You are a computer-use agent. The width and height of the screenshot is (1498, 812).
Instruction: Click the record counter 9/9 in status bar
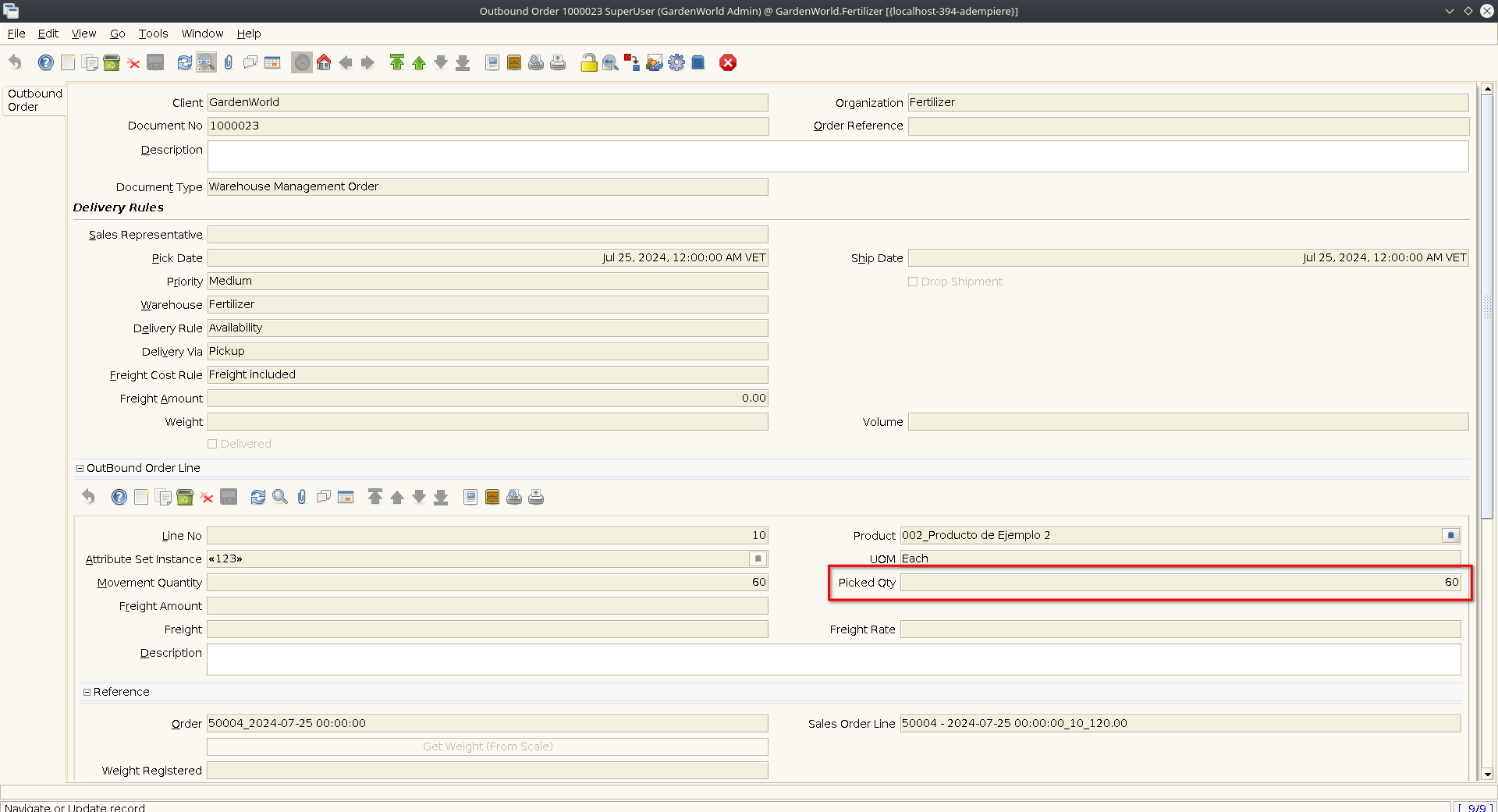1475,807
